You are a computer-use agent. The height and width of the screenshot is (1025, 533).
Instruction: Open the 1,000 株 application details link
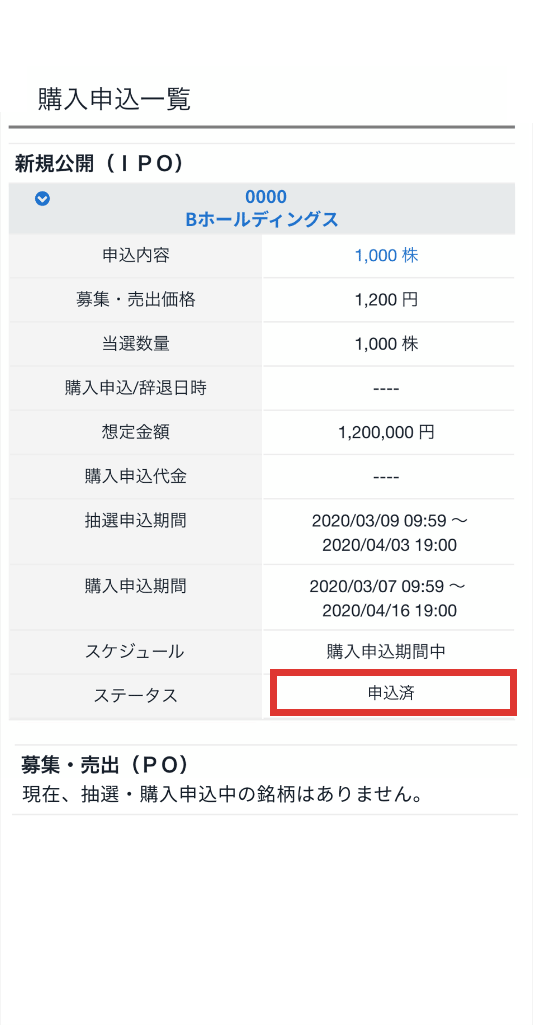point(387,256)
